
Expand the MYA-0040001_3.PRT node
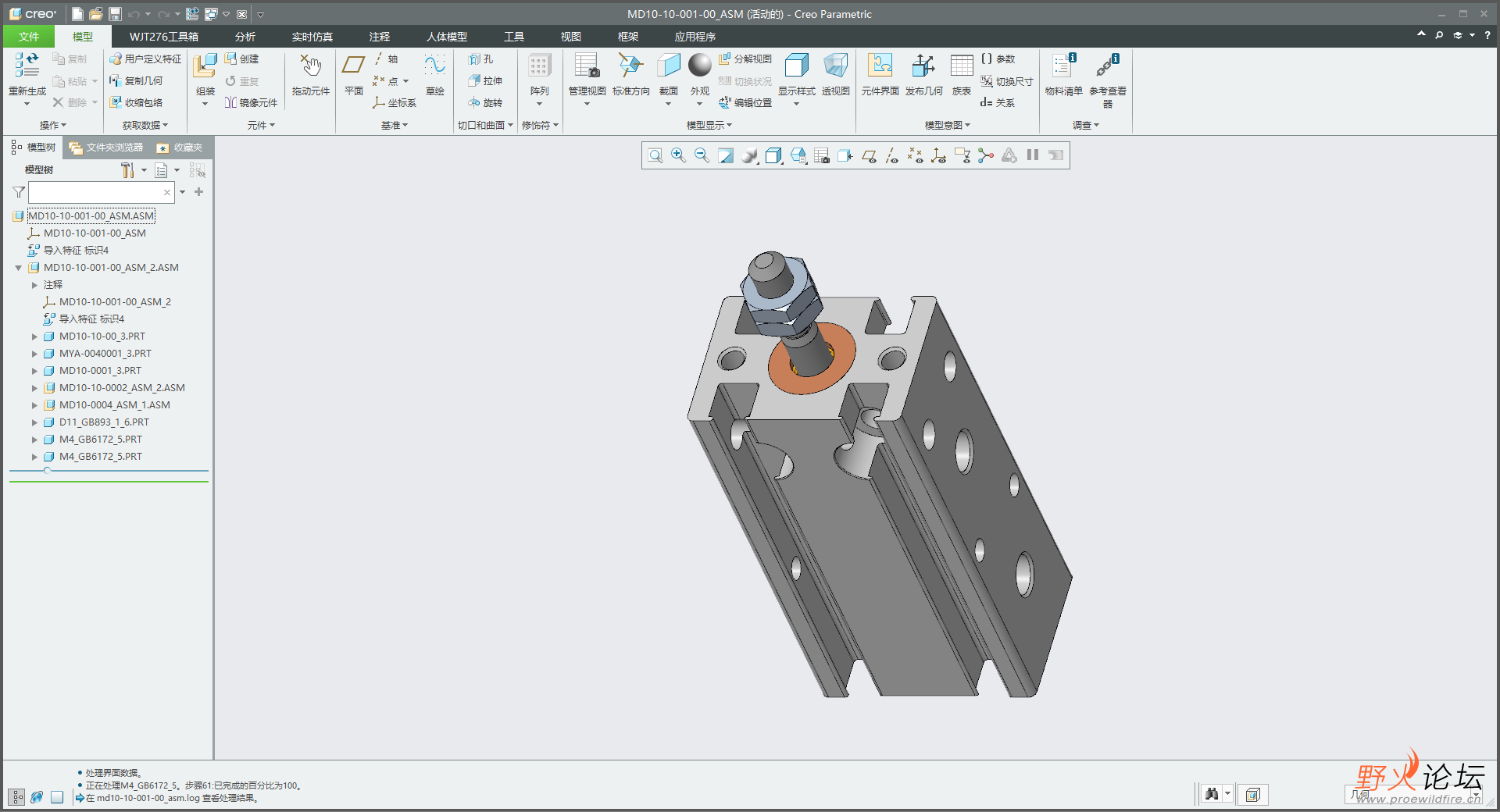(34, 354)
